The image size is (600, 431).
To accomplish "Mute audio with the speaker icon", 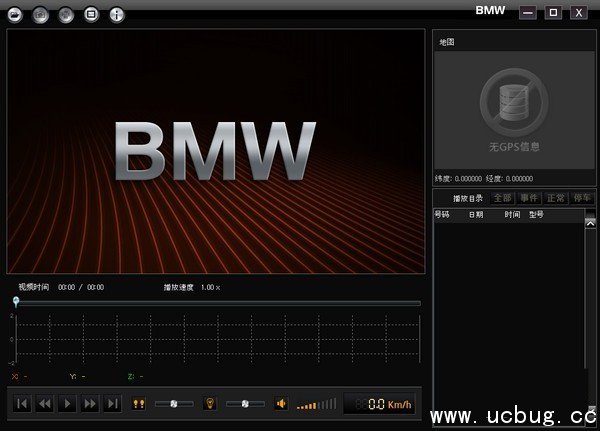I will (x=281, y=403).
